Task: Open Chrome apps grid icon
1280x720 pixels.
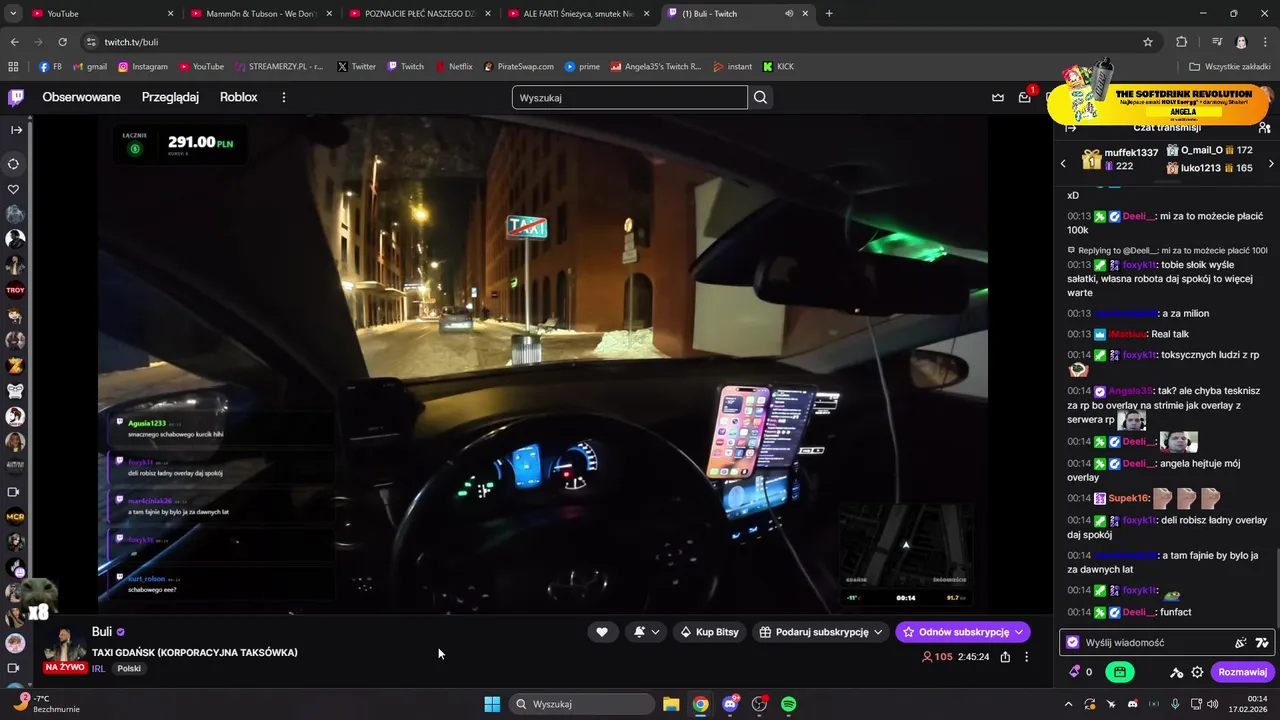Action: point(13,67)
